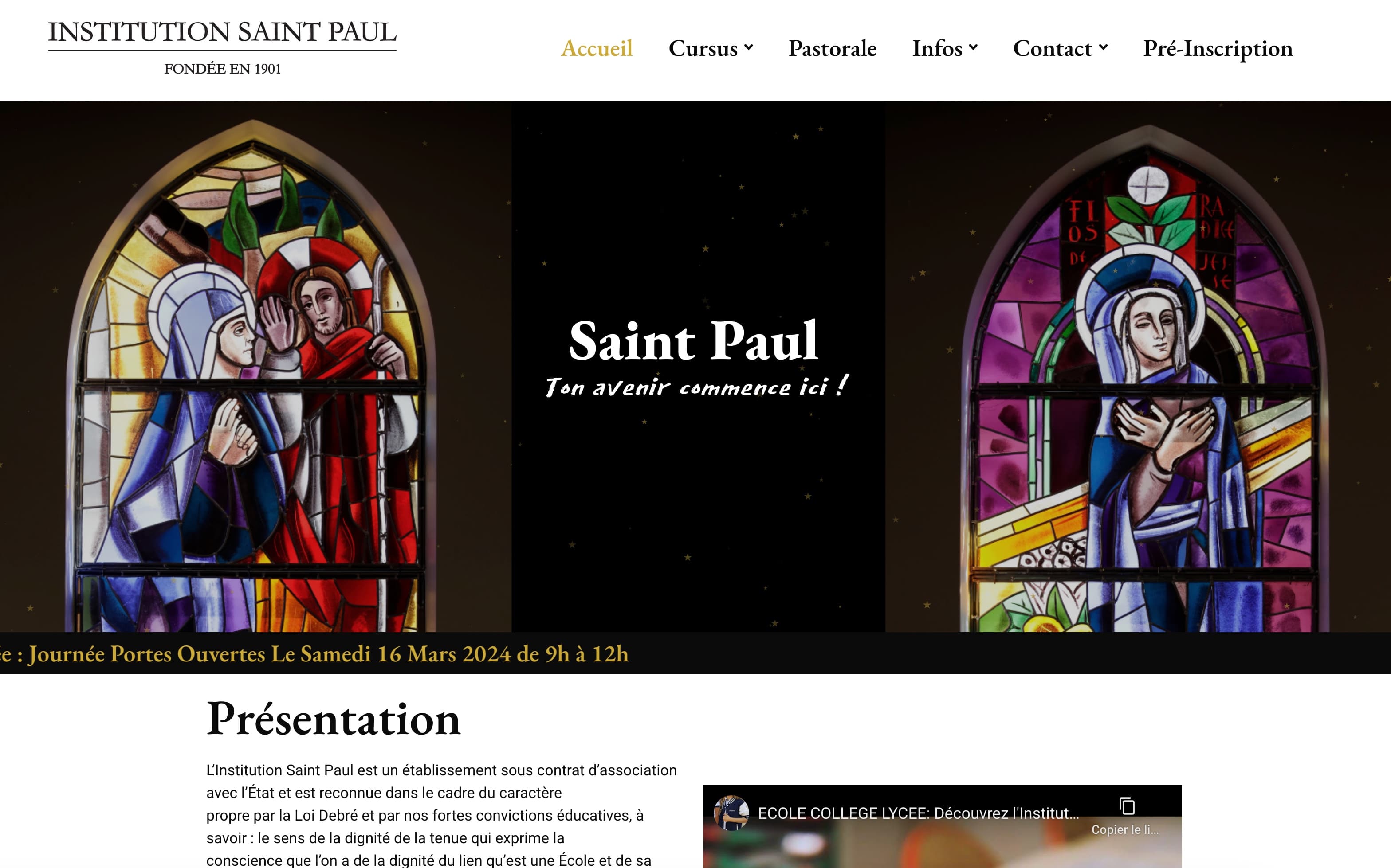Click the Journée Portes Ouvertes announcement banner
The height and width of the screenshot is (868, 1391).
click(x=315, y=654)
